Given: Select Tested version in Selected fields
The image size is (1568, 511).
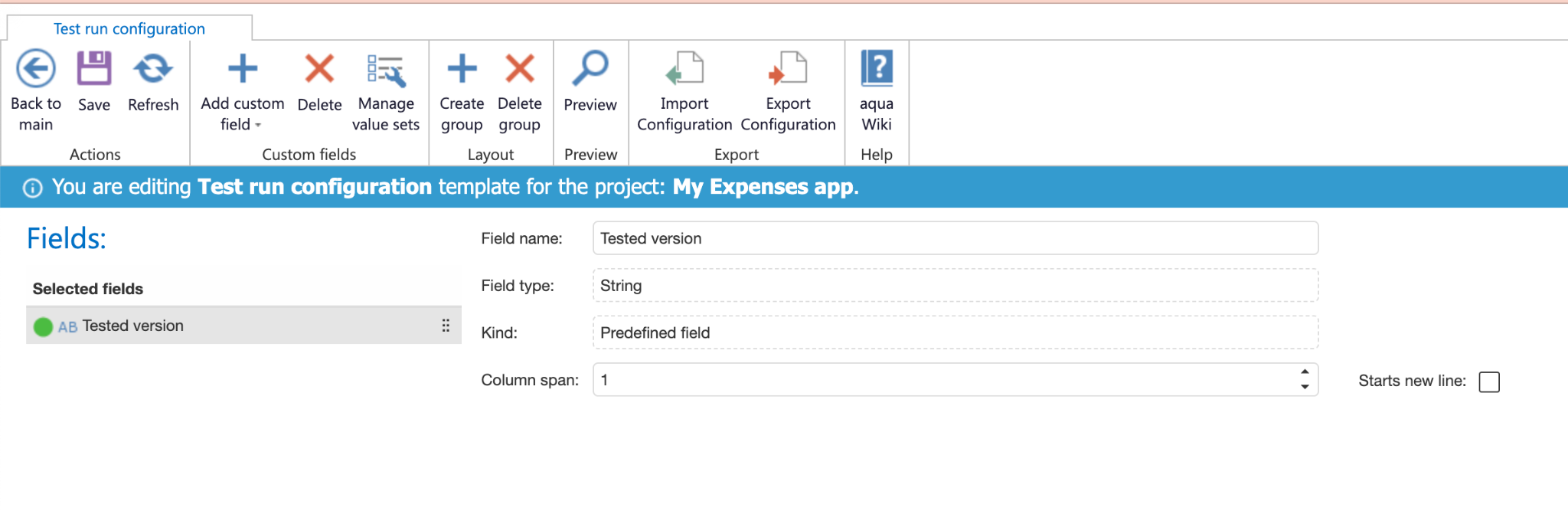Looking at the screenshot, I should point(133,326).
